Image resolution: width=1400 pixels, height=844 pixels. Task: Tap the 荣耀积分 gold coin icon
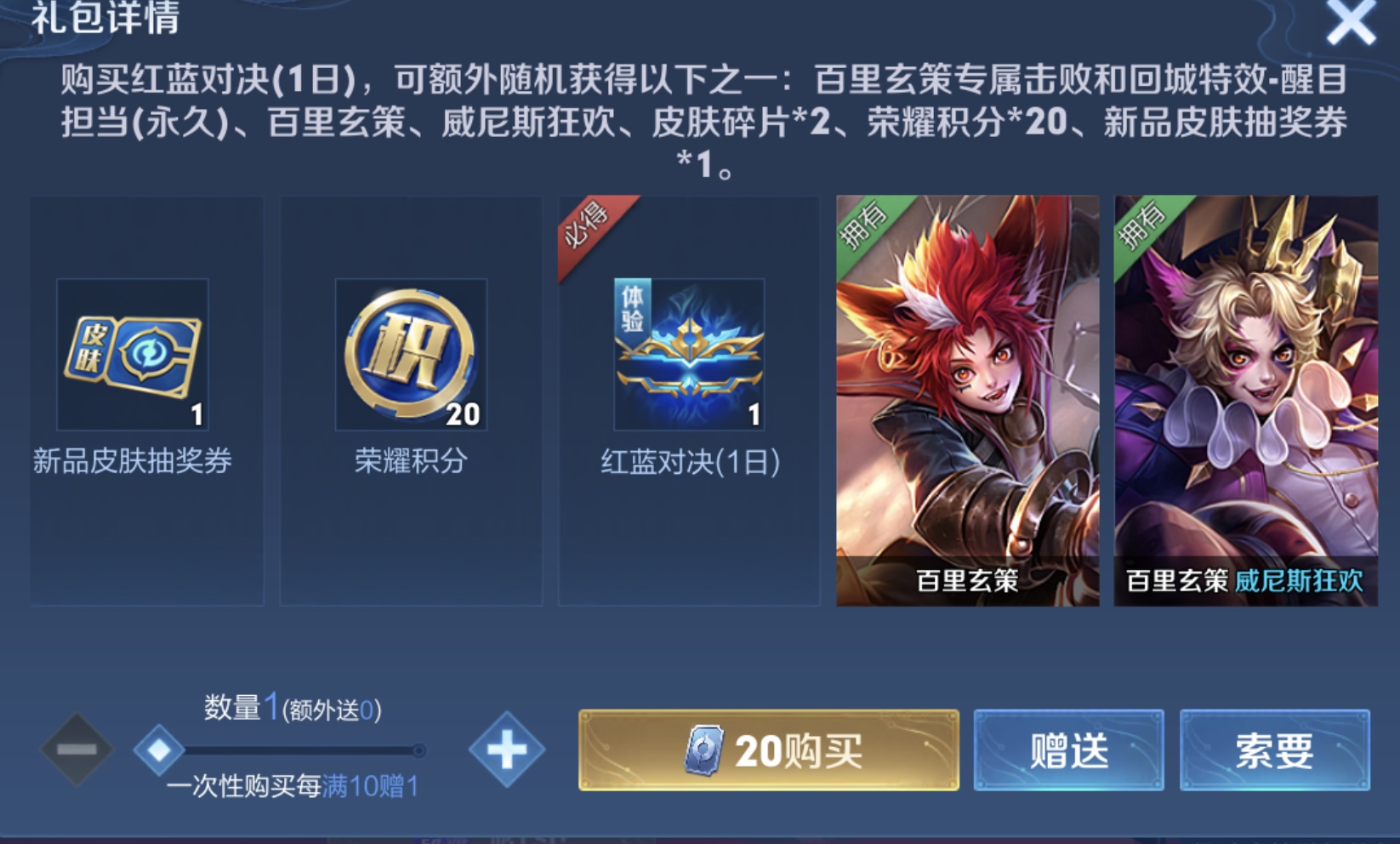[411, 354]
